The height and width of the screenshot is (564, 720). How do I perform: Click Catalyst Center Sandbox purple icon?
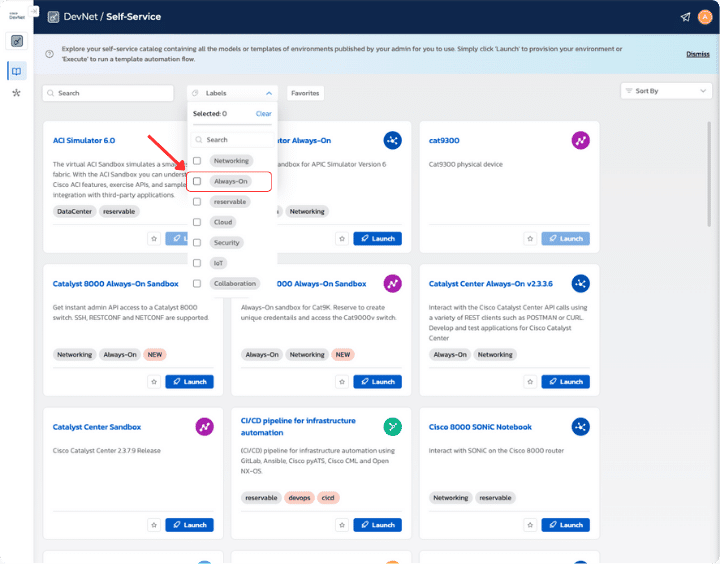[204, 427]
